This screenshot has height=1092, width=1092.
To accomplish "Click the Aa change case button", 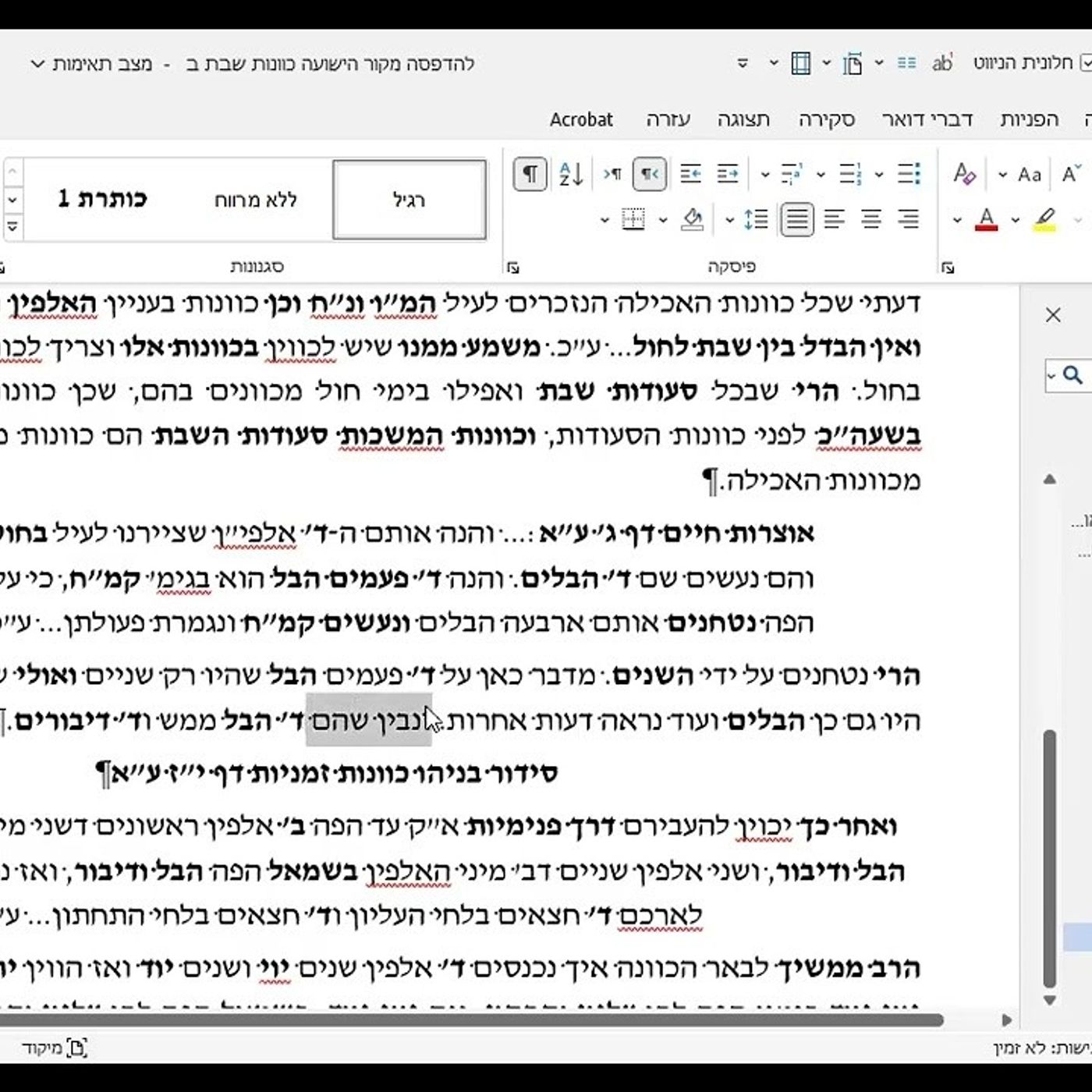I will [x=1030, y=174].
